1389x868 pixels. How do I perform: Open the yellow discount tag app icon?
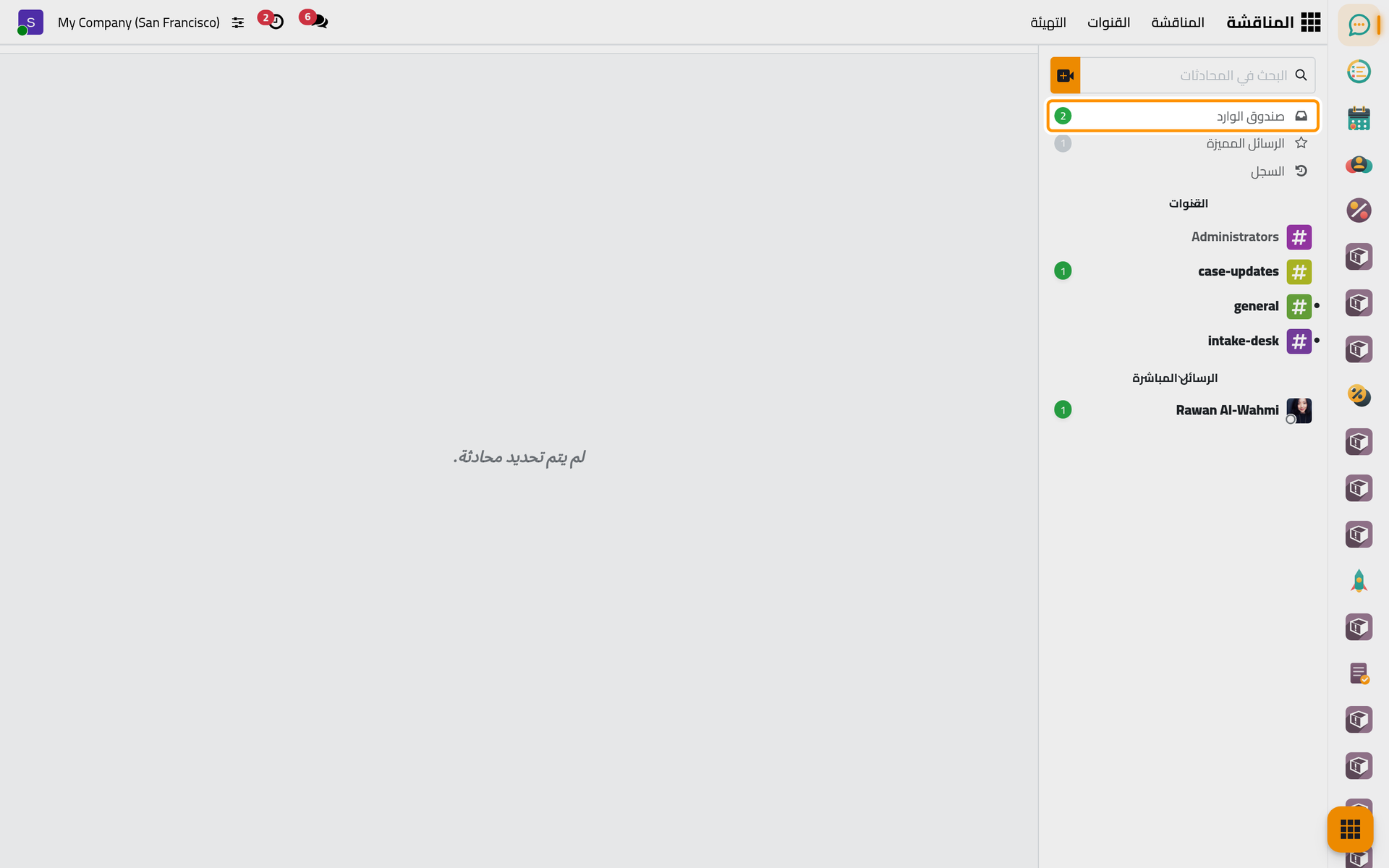1359,396
